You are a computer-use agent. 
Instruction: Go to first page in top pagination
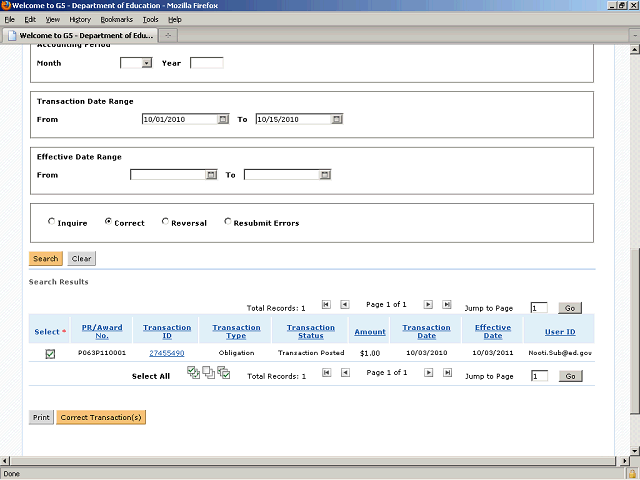pyautogui.click(x=326, y=304)
